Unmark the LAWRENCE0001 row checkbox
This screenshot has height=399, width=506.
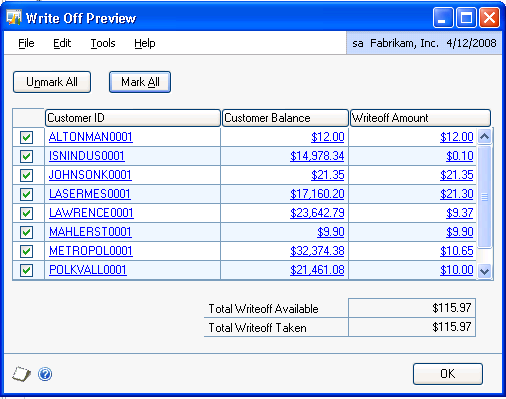(x=26, y=213)
